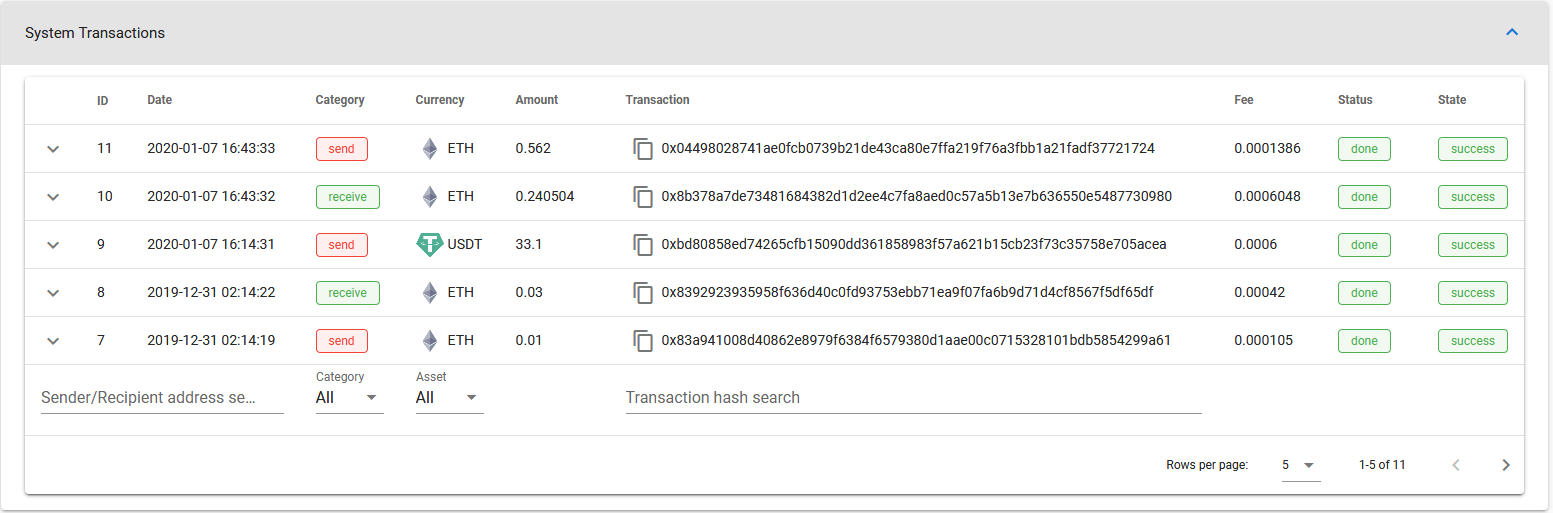Click the send badge in row 7

342,341
